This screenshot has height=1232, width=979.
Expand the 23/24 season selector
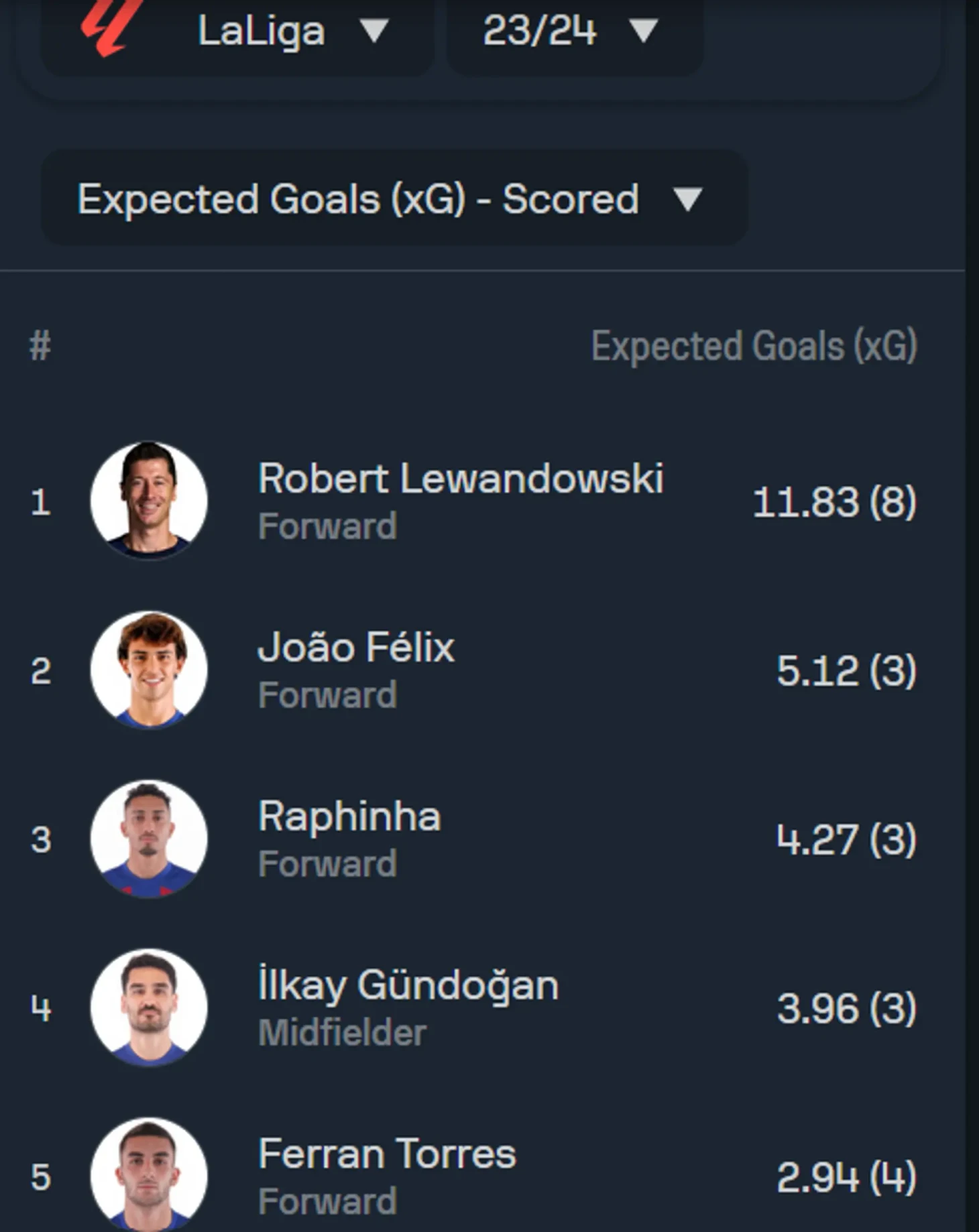[x=575, y=32]
